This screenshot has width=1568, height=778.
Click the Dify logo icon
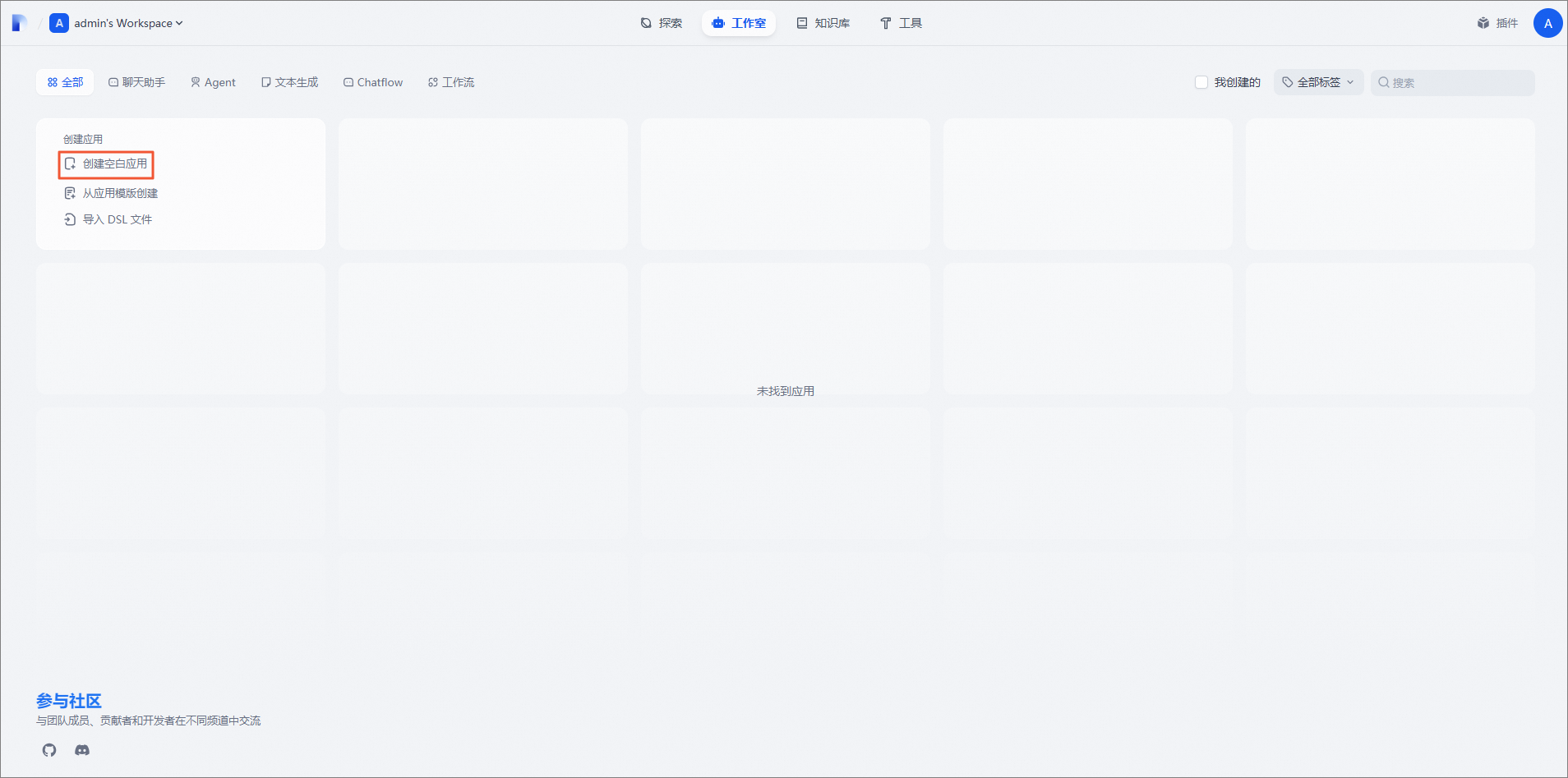[20, 23]
